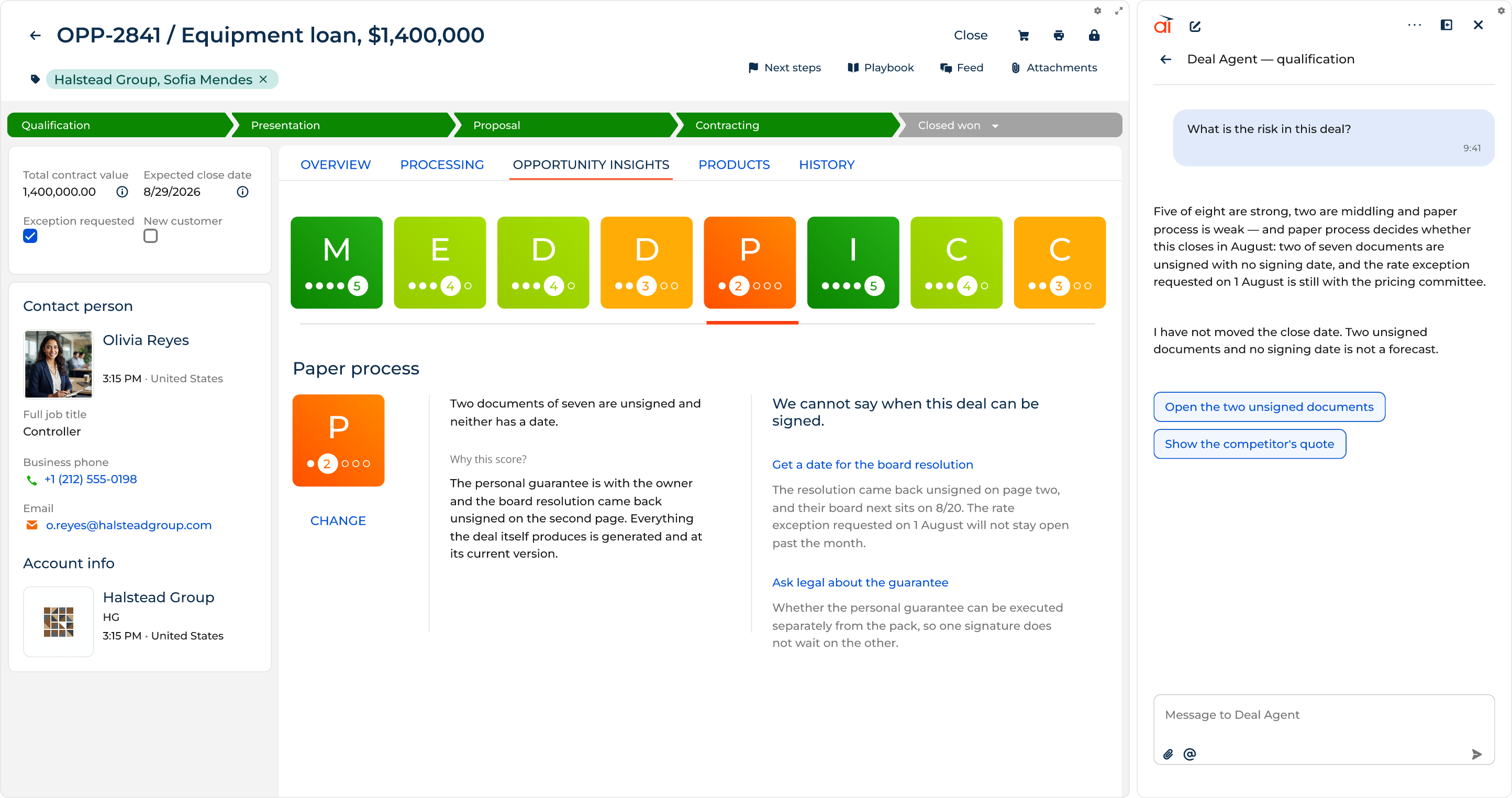
Task: Attach a file to the message
Action: tap(1168, 754)
